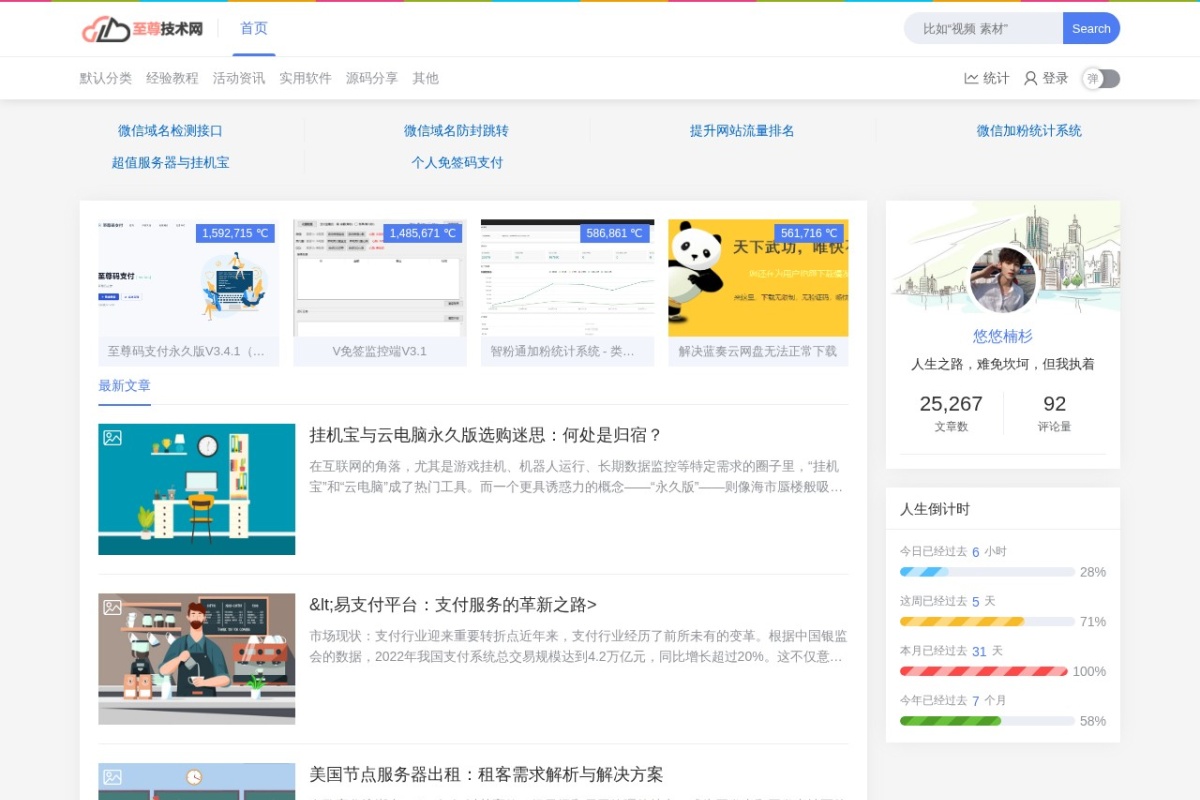Viewport: 1200px width, 800px height.
Task: Open the 首页 tab
Action: tap(254, 28)
